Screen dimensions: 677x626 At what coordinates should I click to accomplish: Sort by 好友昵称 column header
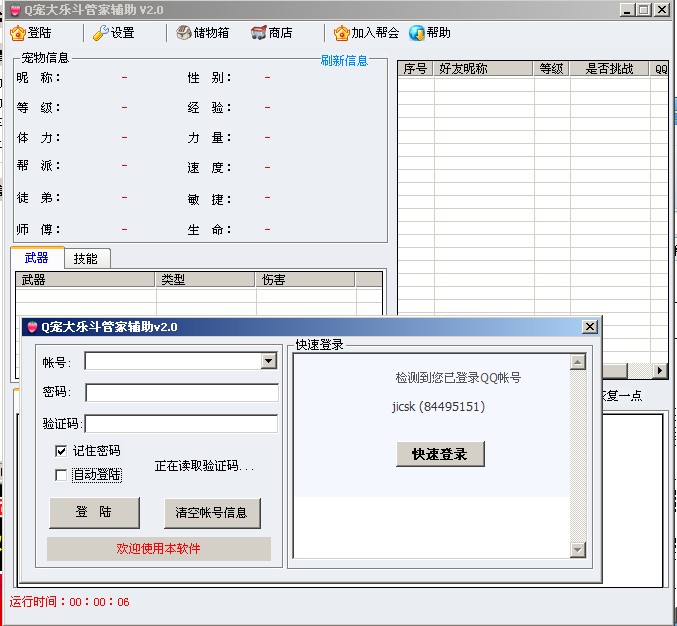483,69
